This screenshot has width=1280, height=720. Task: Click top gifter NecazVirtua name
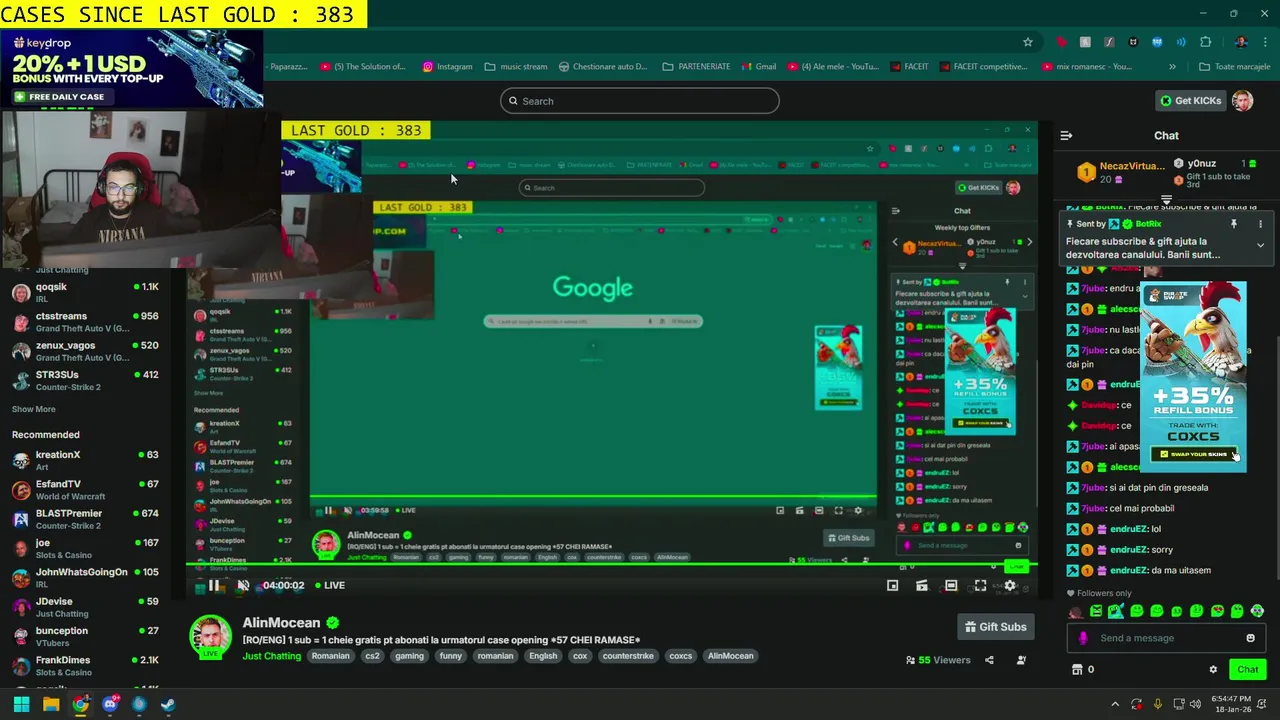1132,166
